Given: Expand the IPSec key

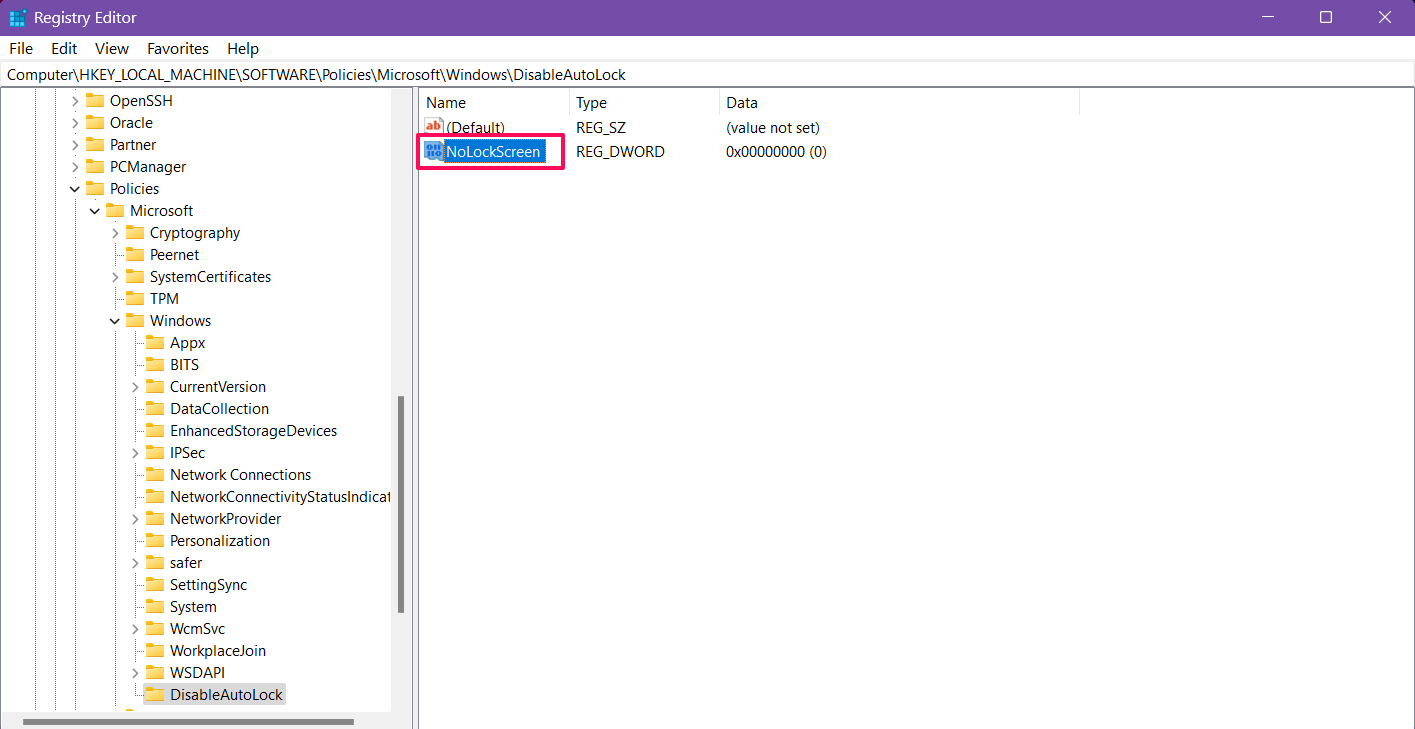Looking at the screenshot, I should pos(135,452).
